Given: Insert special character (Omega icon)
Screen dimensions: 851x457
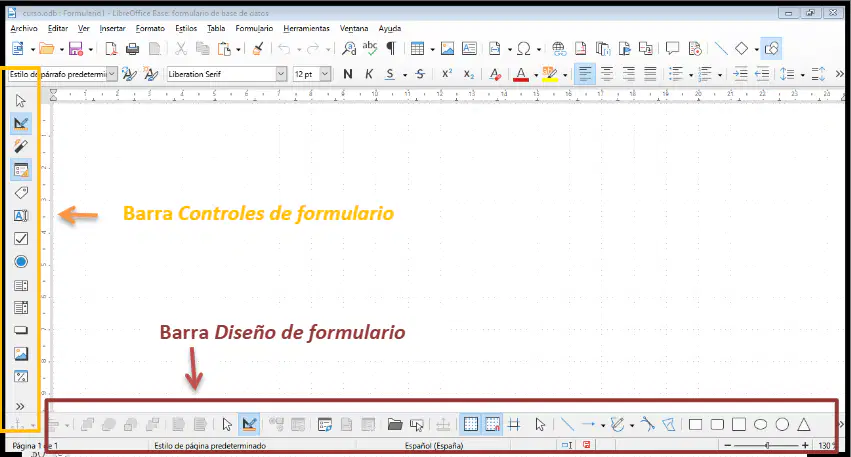Looking at the screenshot, I should coord(523,49).
